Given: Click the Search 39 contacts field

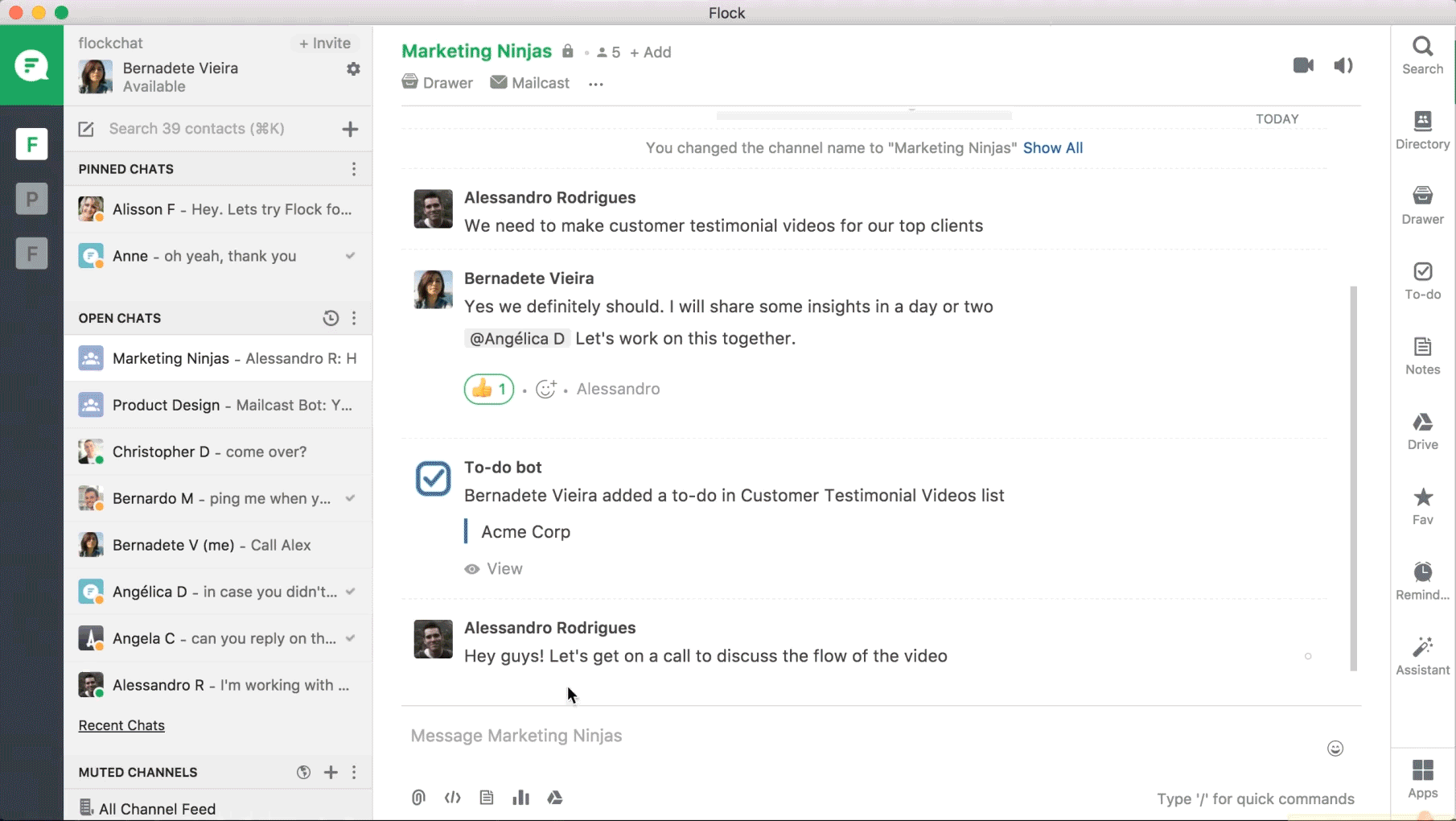Looking at the screenshot, I should (x=196, y=129).
